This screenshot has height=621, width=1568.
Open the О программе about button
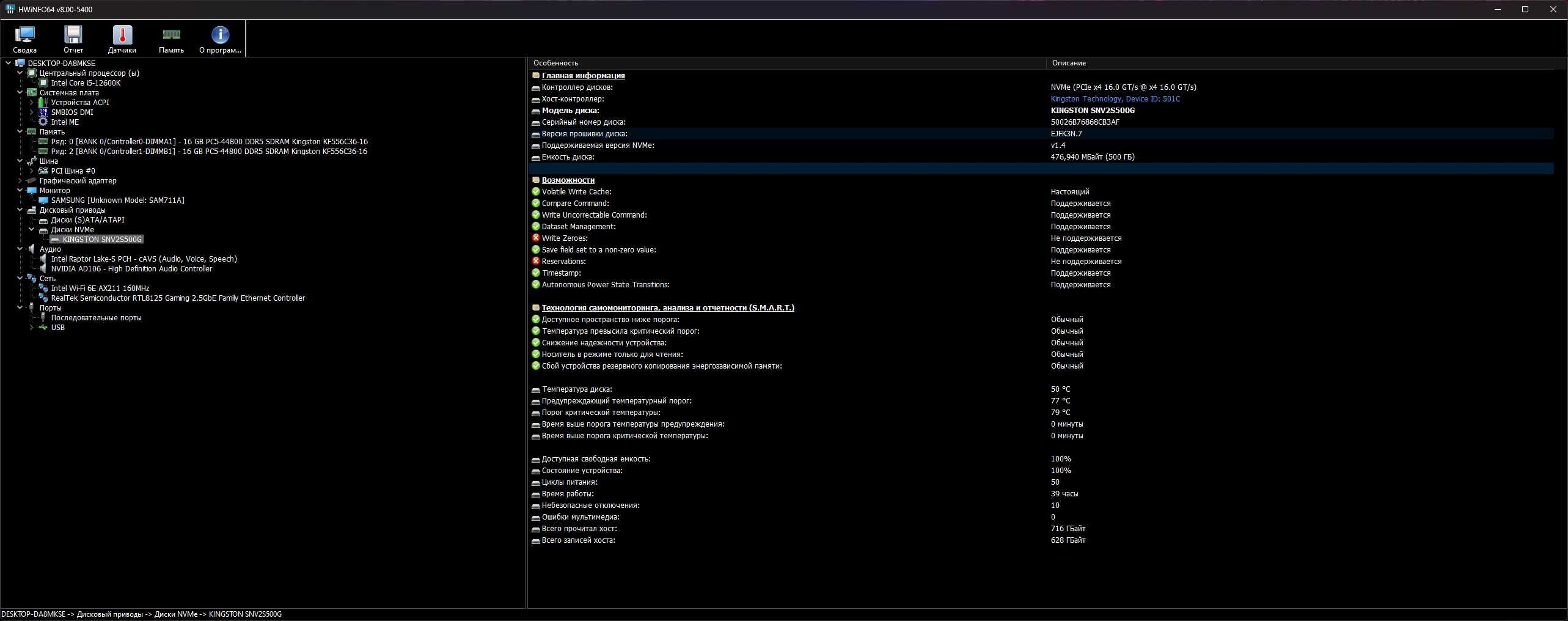coord(220,40)
